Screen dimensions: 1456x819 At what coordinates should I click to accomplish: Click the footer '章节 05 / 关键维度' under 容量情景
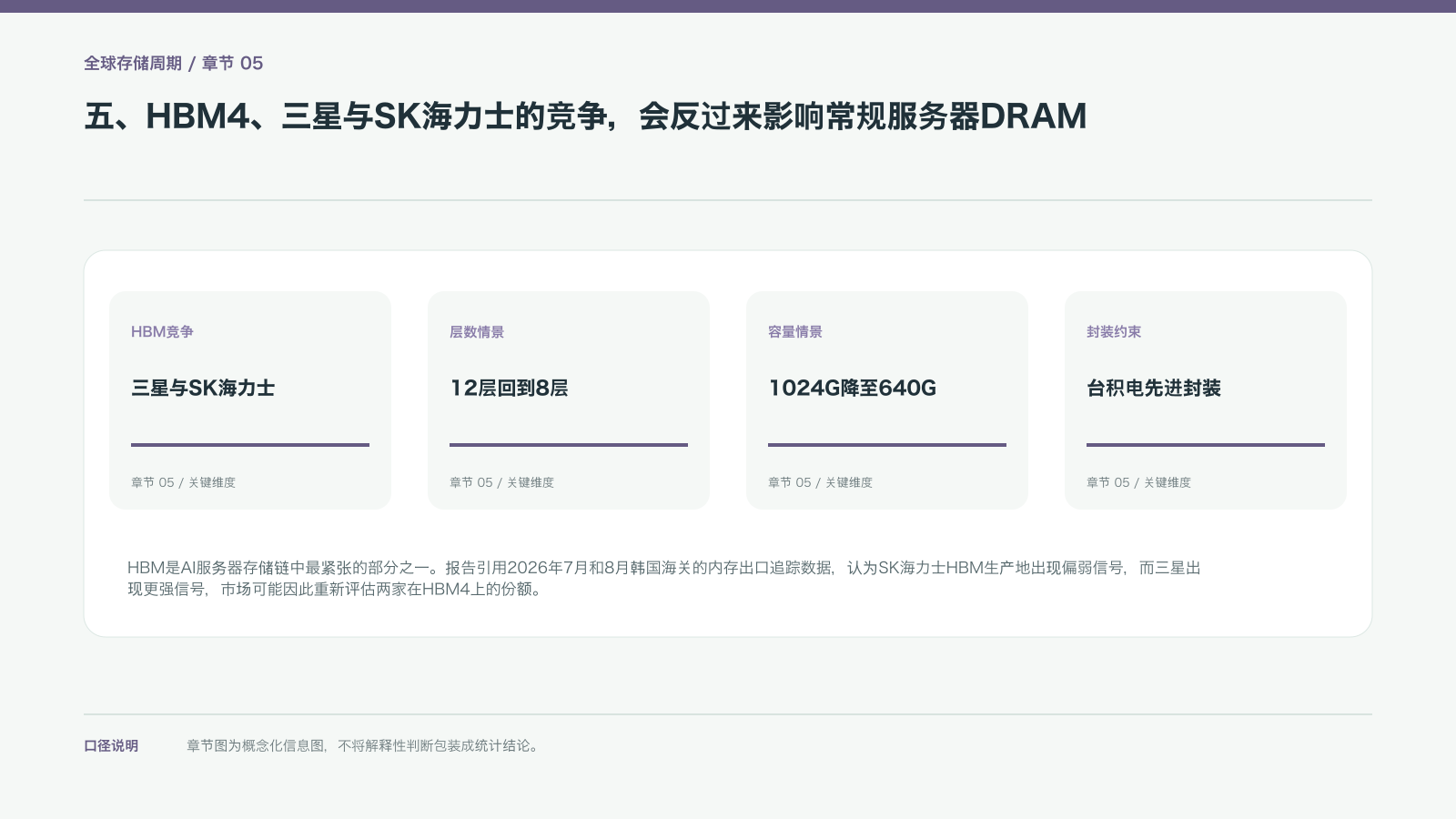tap(820, 482)
